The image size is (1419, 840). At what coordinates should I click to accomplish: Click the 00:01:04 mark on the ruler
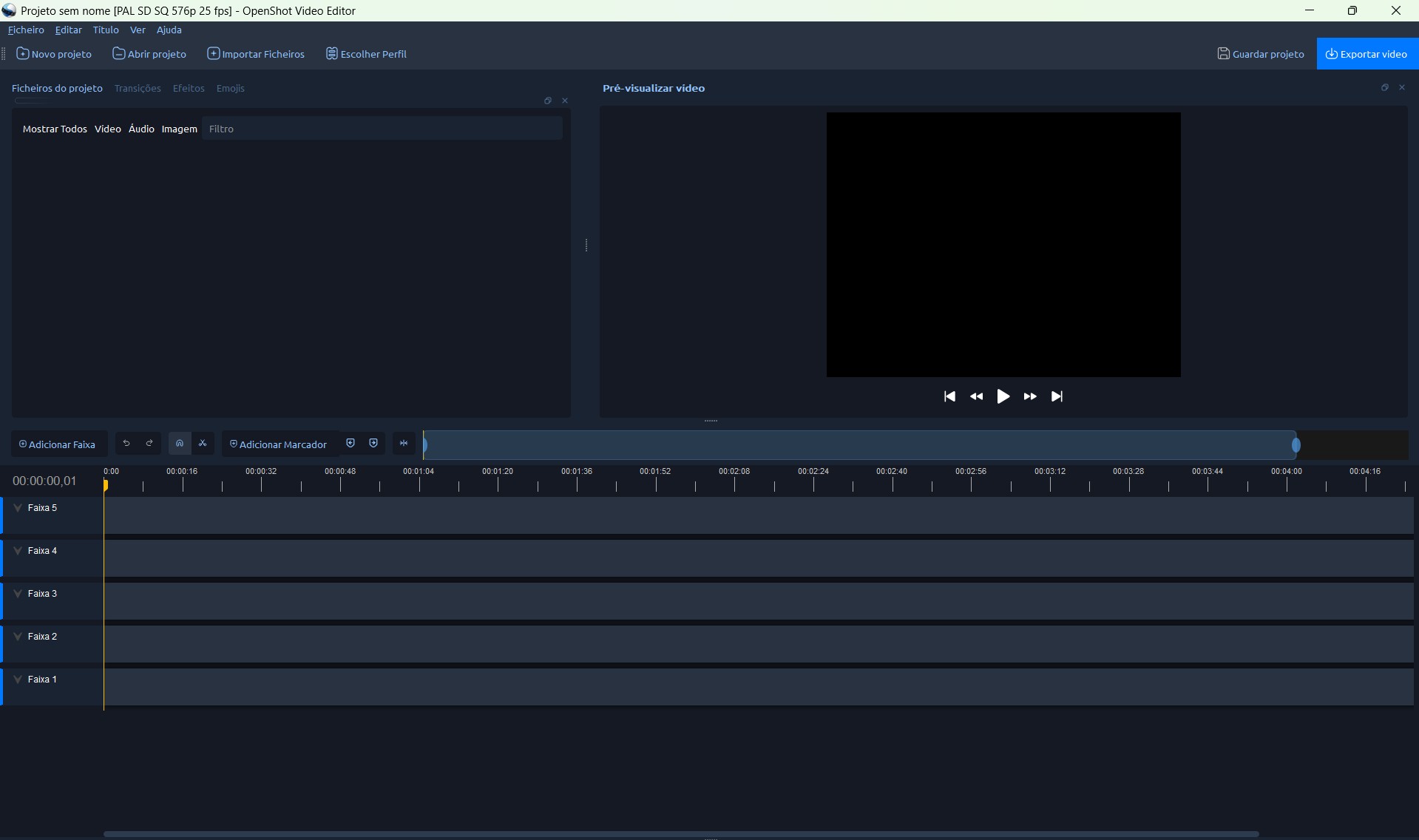419,471
